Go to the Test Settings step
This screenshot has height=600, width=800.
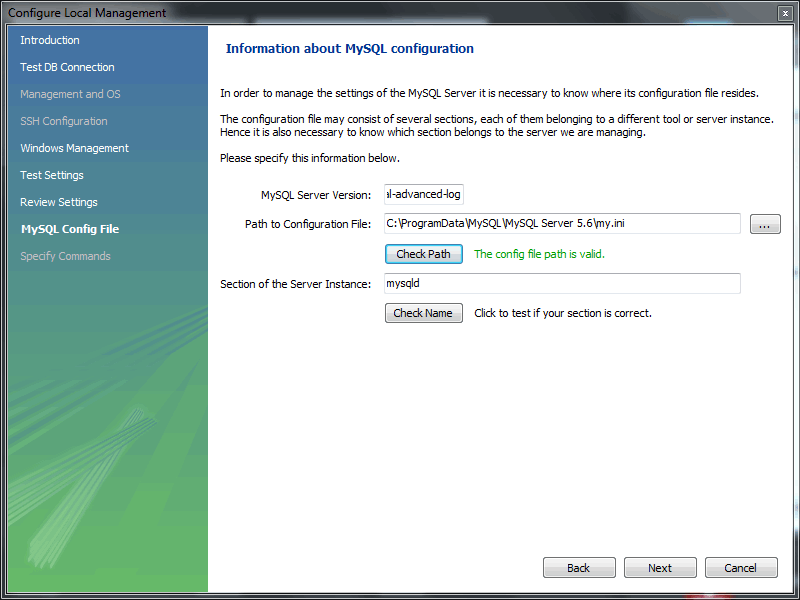click(52, 175)
